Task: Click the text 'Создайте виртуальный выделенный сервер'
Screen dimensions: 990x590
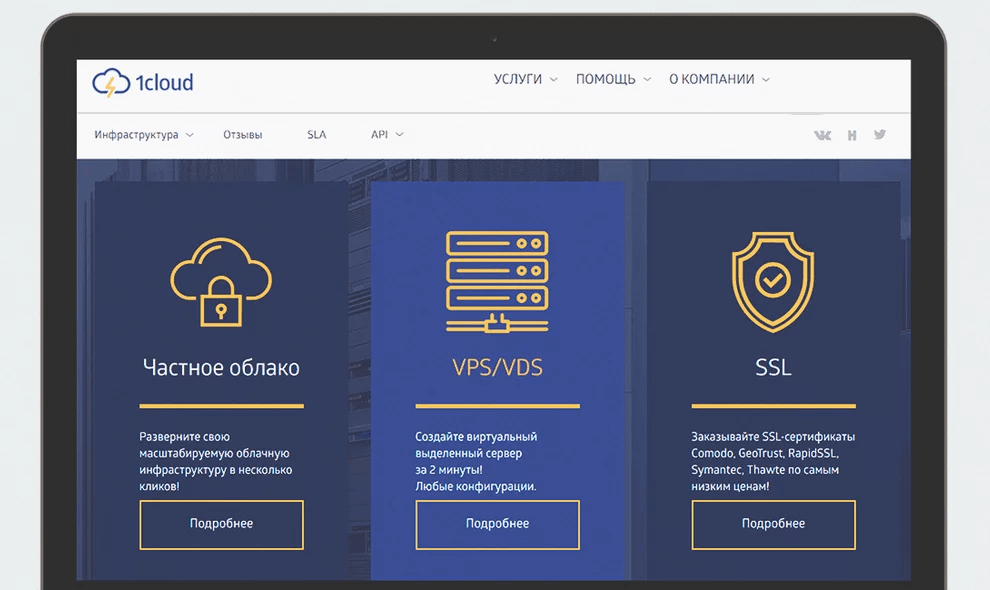Action: [476, 445]
